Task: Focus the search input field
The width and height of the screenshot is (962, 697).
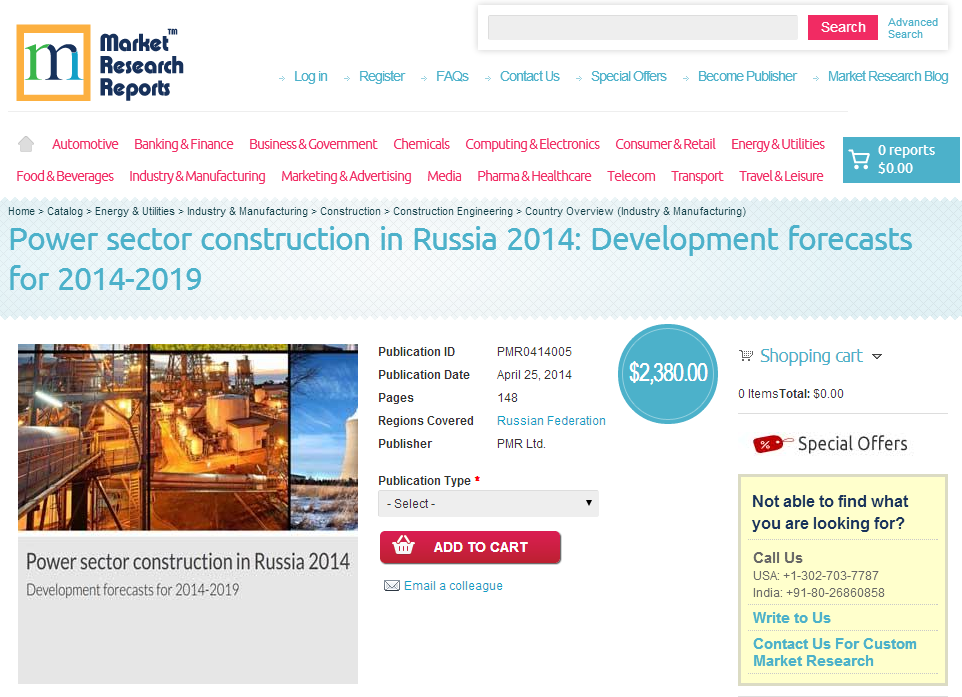Action: [x=642, y=28]
